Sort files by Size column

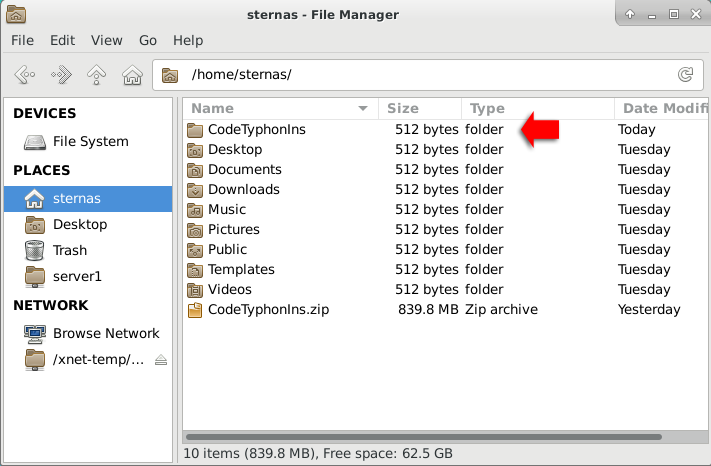(420, 108)
